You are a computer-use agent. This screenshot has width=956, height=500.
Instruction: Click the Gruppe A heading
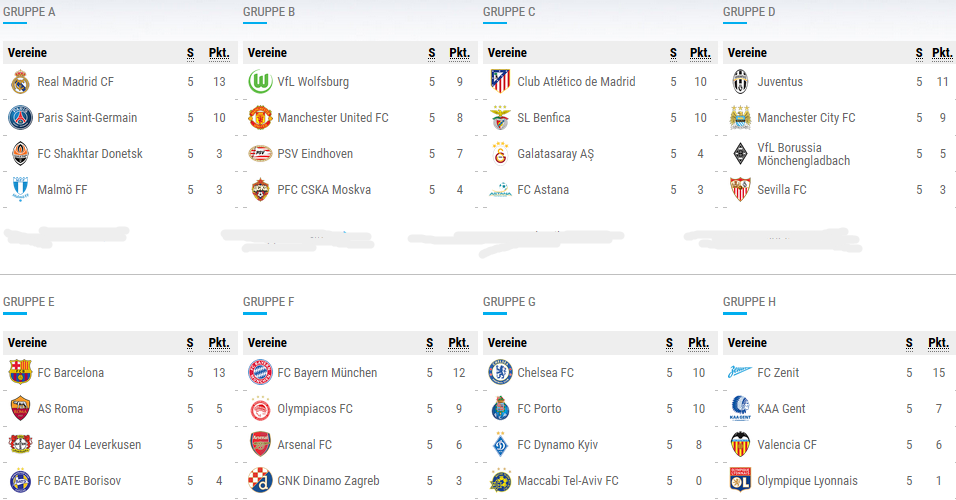(29, 12)
